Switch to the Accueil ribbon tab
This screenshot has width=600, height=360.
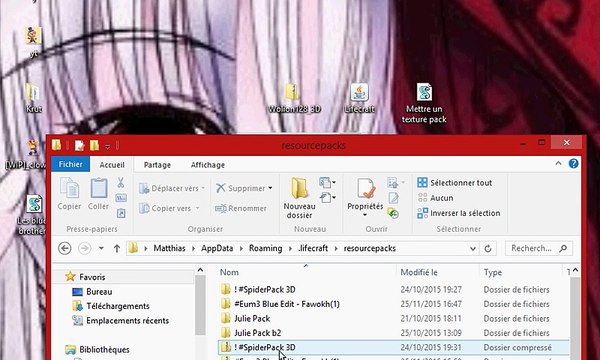[x=112, y=165]
